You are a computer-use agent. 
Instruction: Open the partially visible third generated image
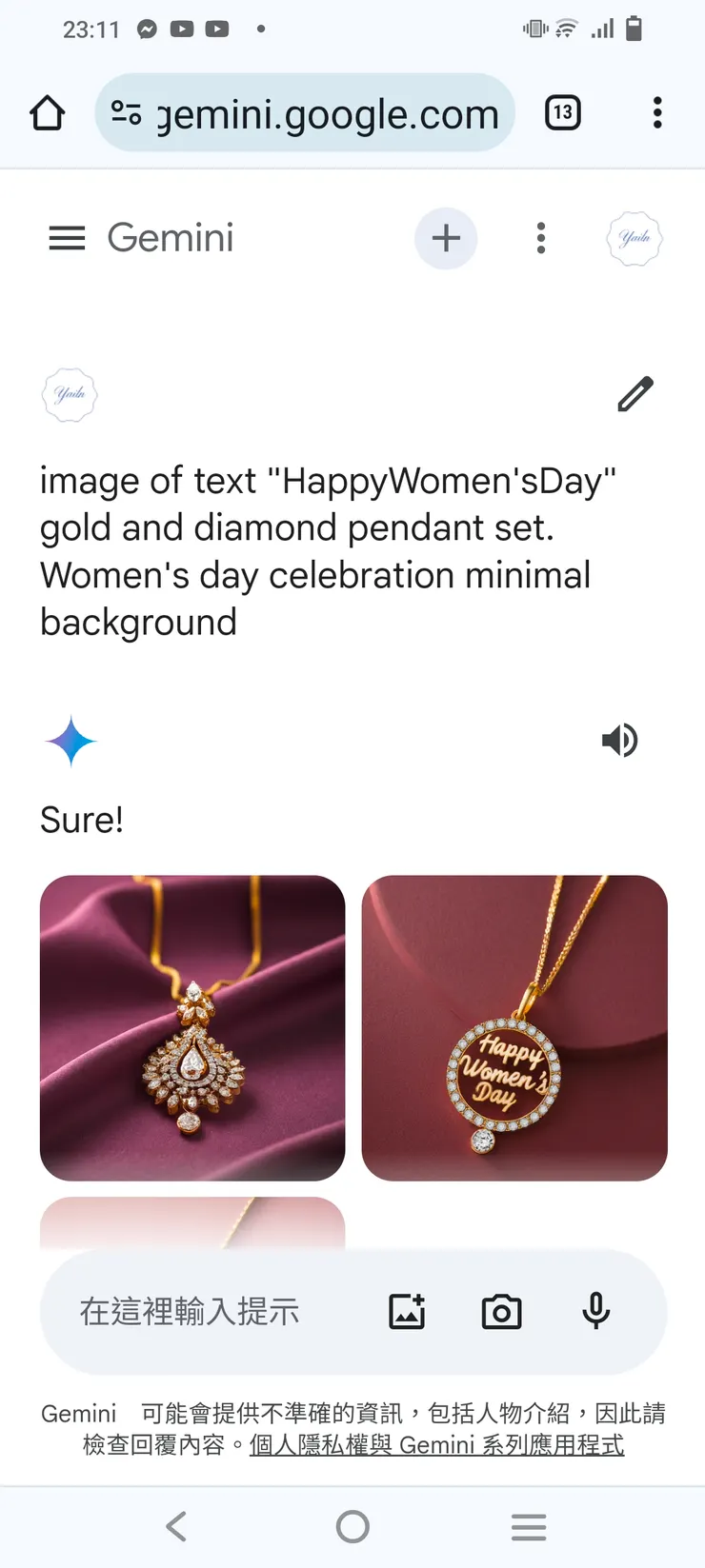point(192,1223)
